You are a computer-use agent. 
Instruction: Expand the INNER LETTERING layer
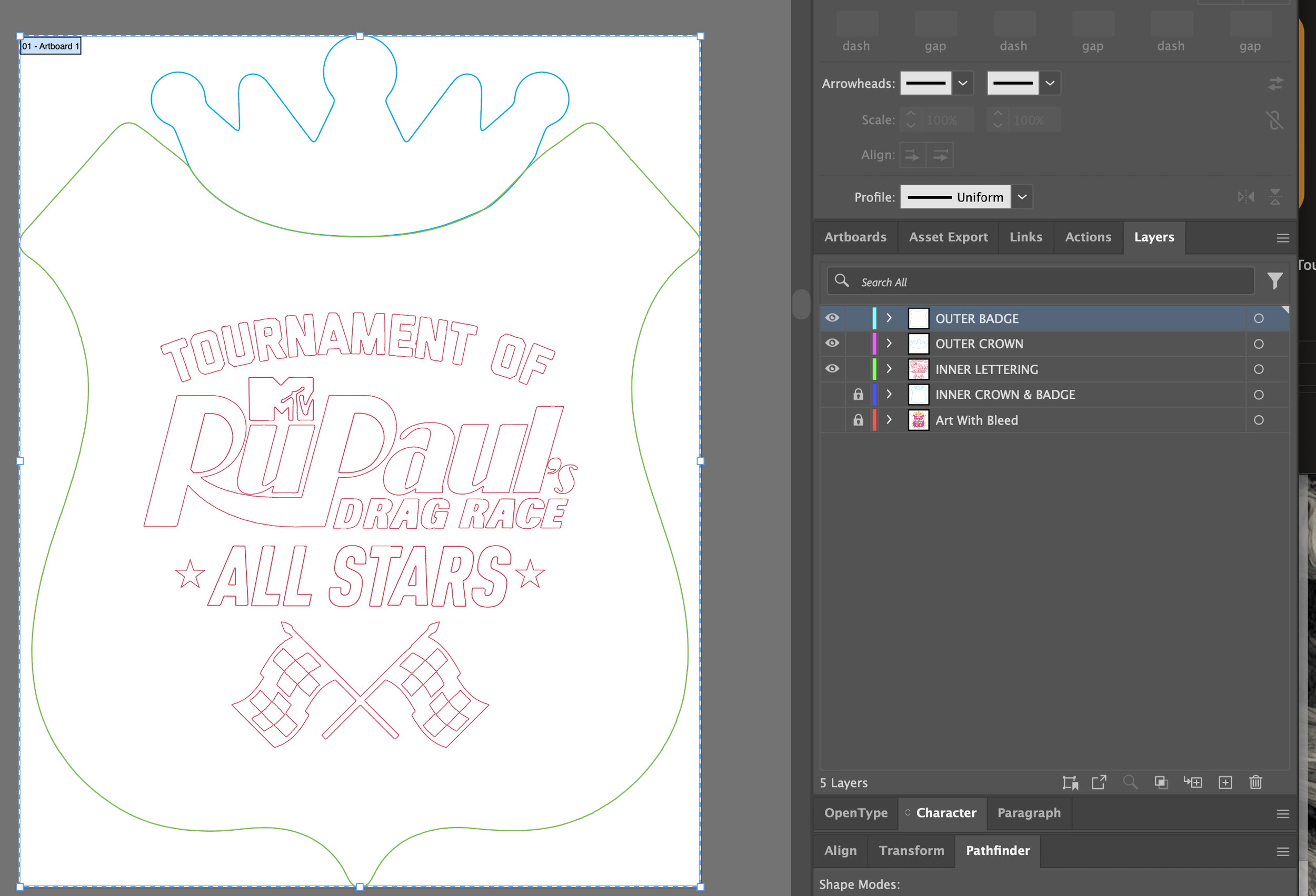pyautogui.click(x=889, y=369)
